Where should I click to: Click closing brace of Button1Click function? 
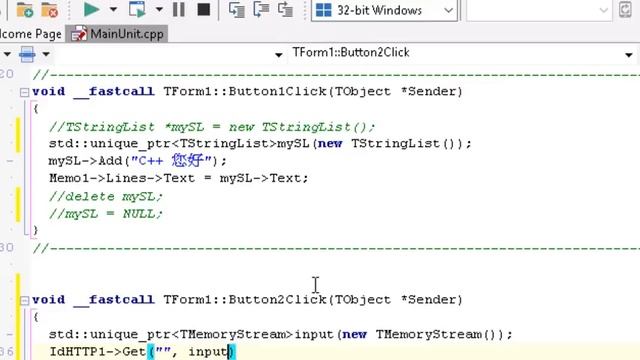36,230
